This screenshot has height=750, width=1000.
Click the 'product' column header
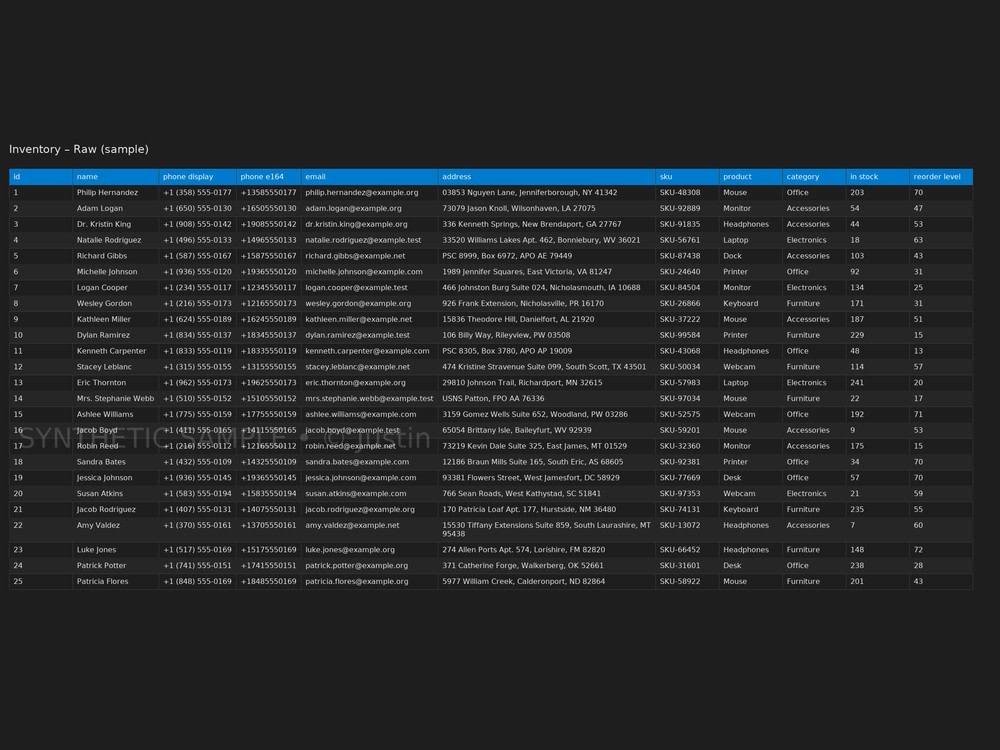click(x=751, y=177)
